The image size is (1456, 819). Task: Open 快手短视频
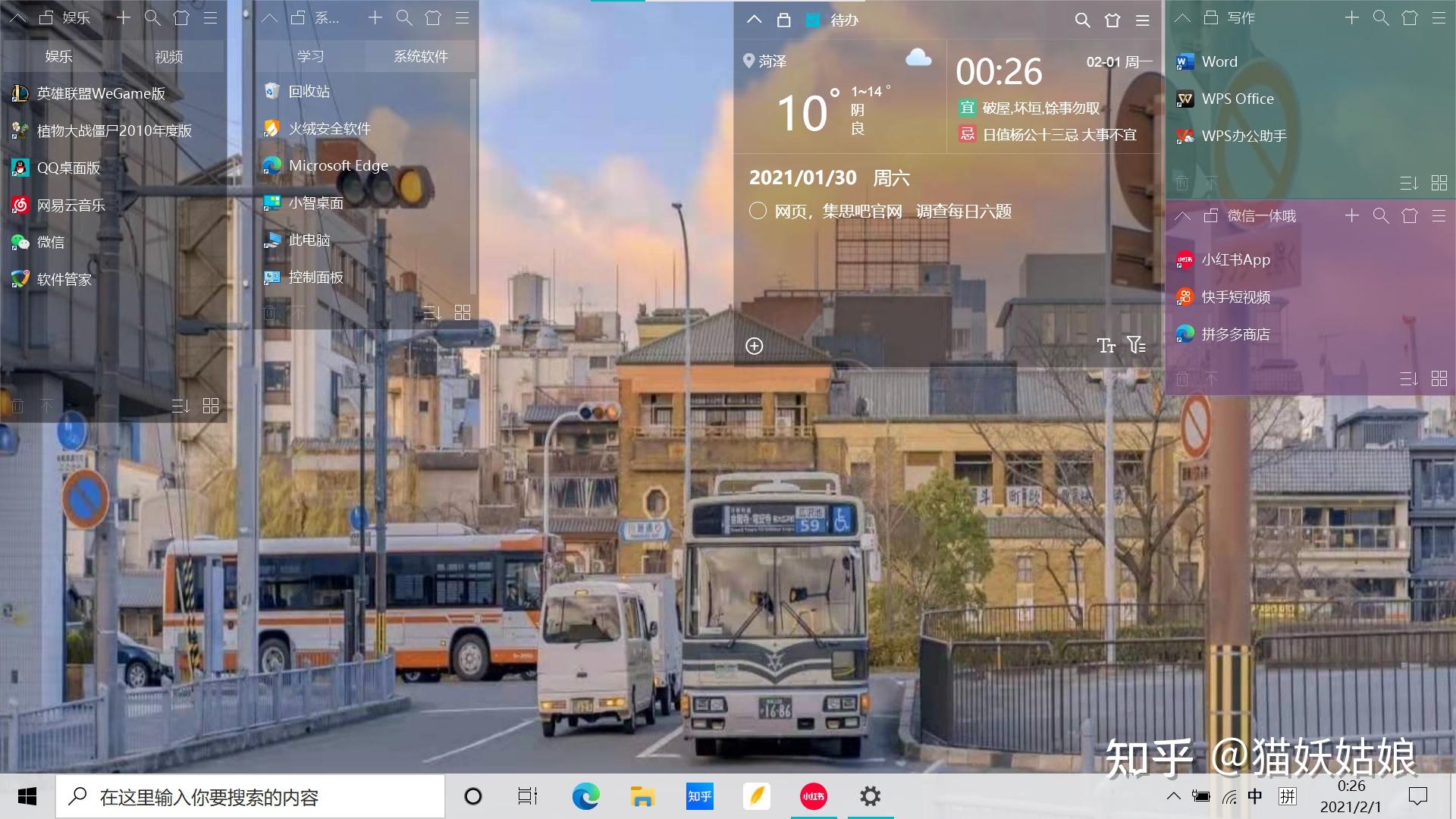pyautogui.click(x=1236, y=297)
